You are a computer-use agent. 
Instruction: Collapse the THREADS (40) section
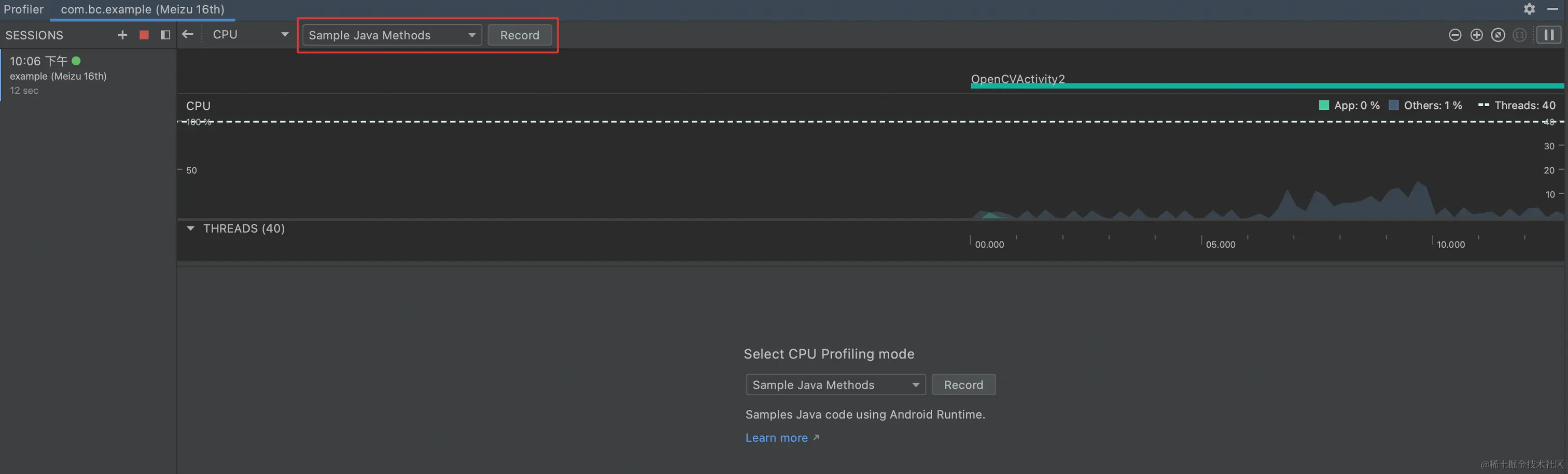tap(190, 228)
